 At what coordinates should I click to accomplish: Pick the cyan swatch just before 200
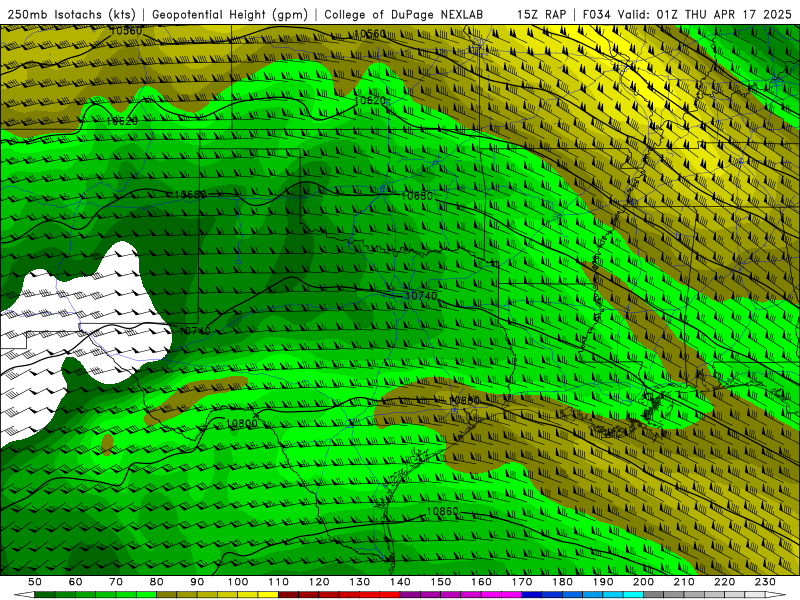pos(633,594)
